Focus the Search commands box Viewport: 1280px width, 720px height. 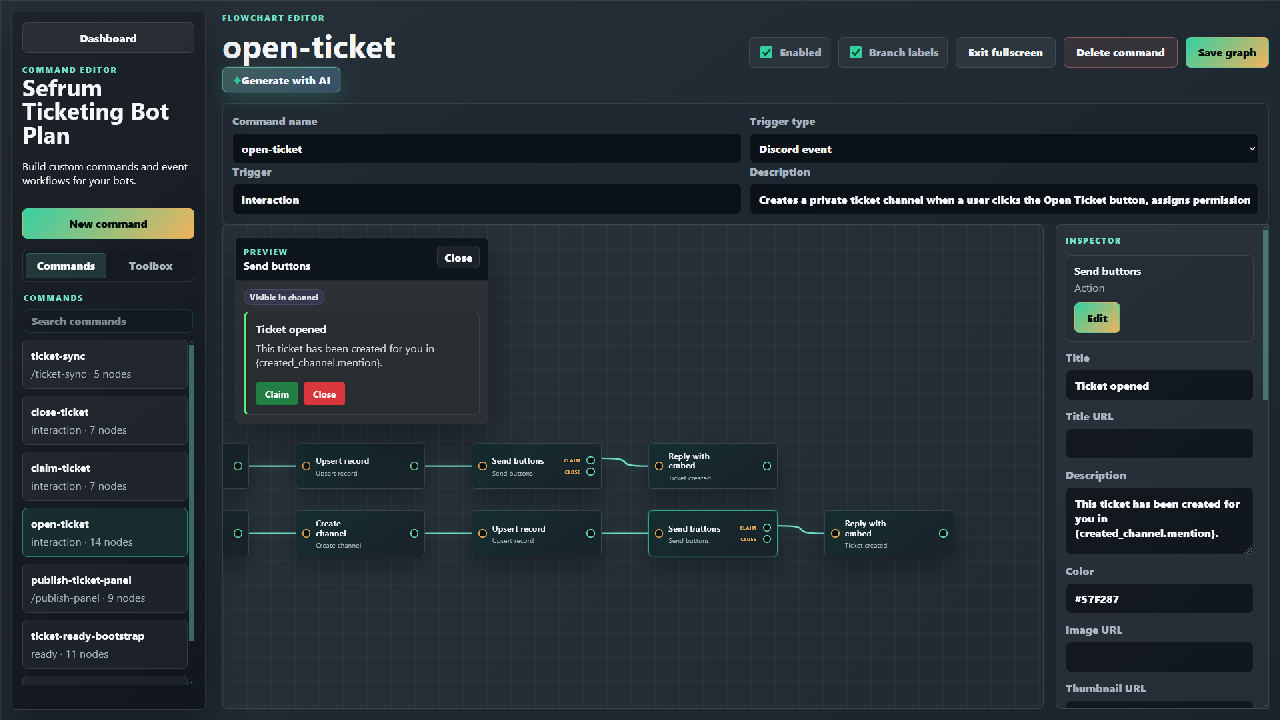[108, 321]
